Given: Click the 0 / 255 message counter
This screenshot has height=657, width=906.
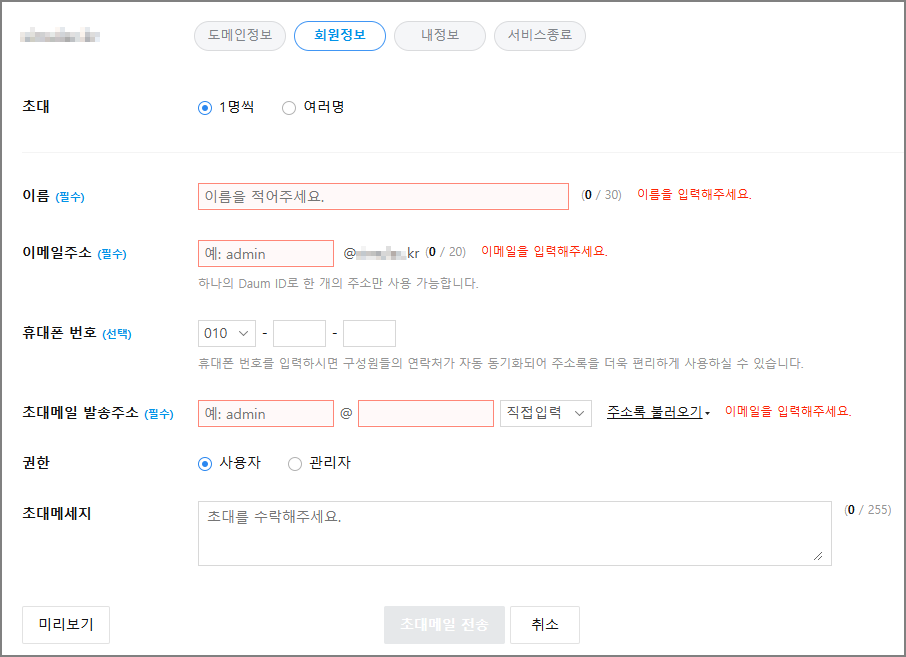Looking at the screenshot, I should pyautogui.click(x=868, y=510).
